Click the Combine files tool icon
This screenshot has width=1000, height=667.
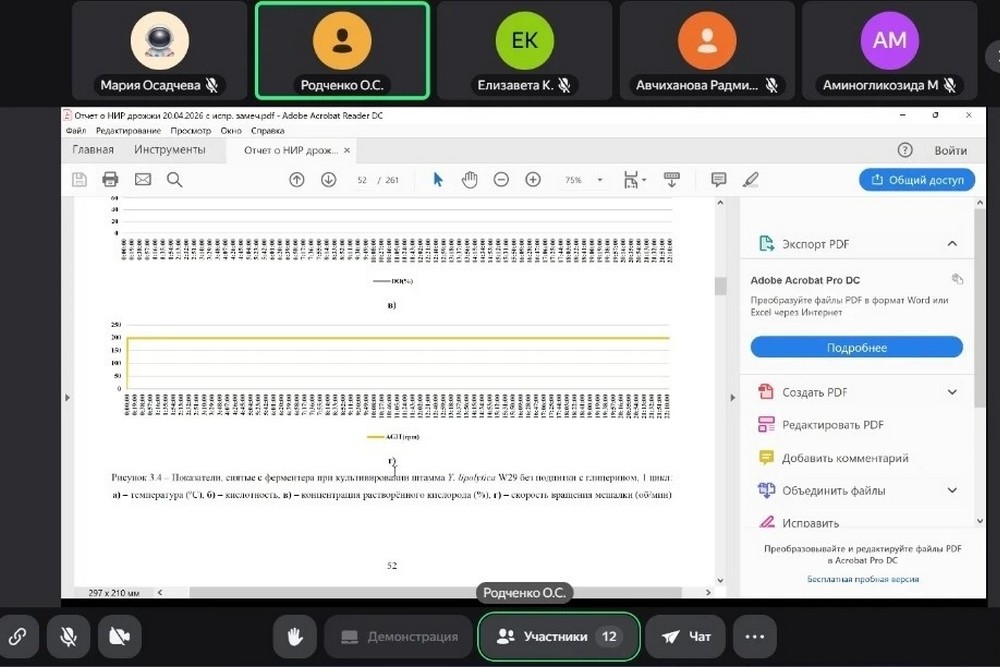click(766, 490)
